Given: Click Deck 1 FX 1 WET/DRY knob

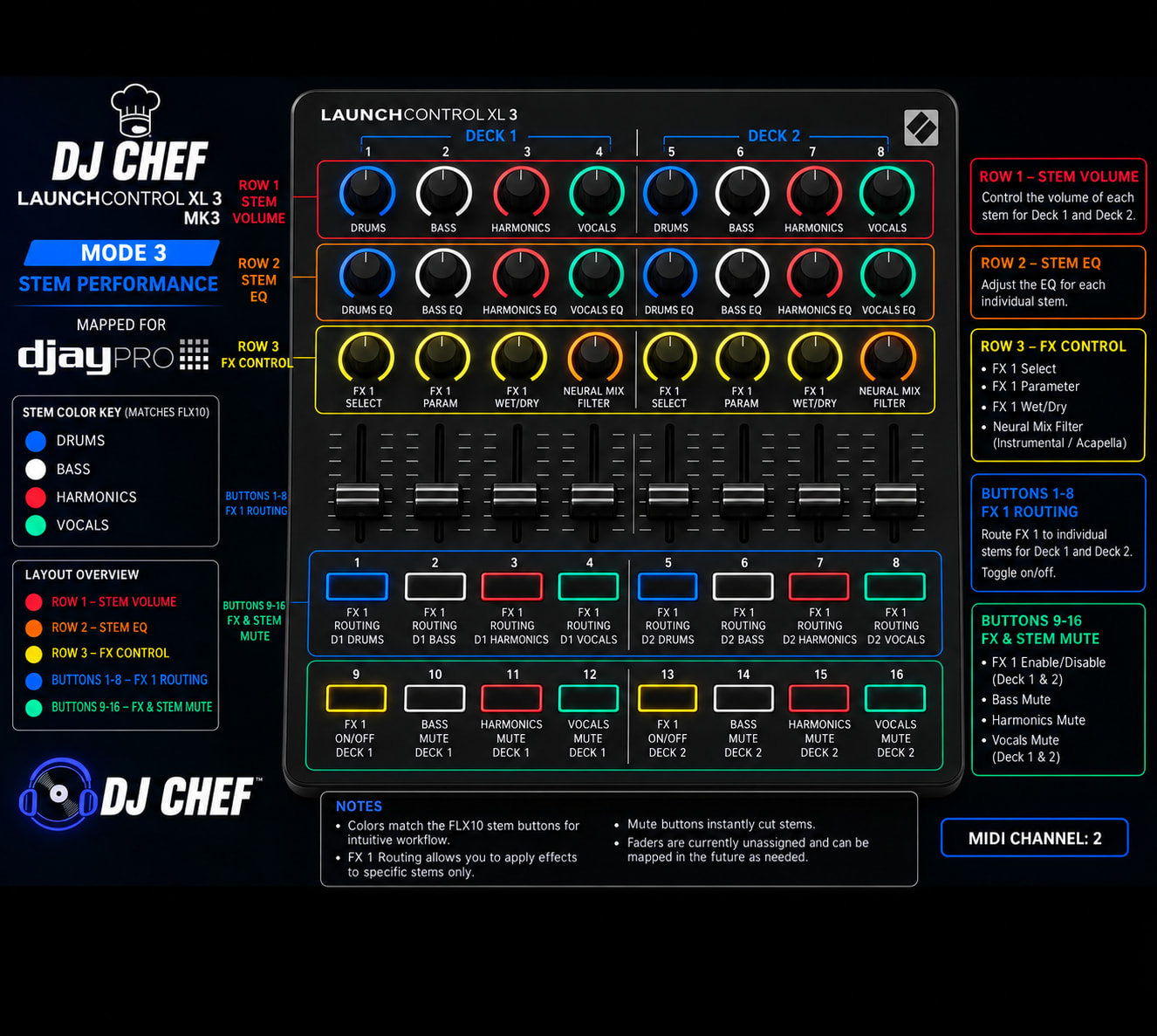Looking at the screenshot, I should coord(519,357).
